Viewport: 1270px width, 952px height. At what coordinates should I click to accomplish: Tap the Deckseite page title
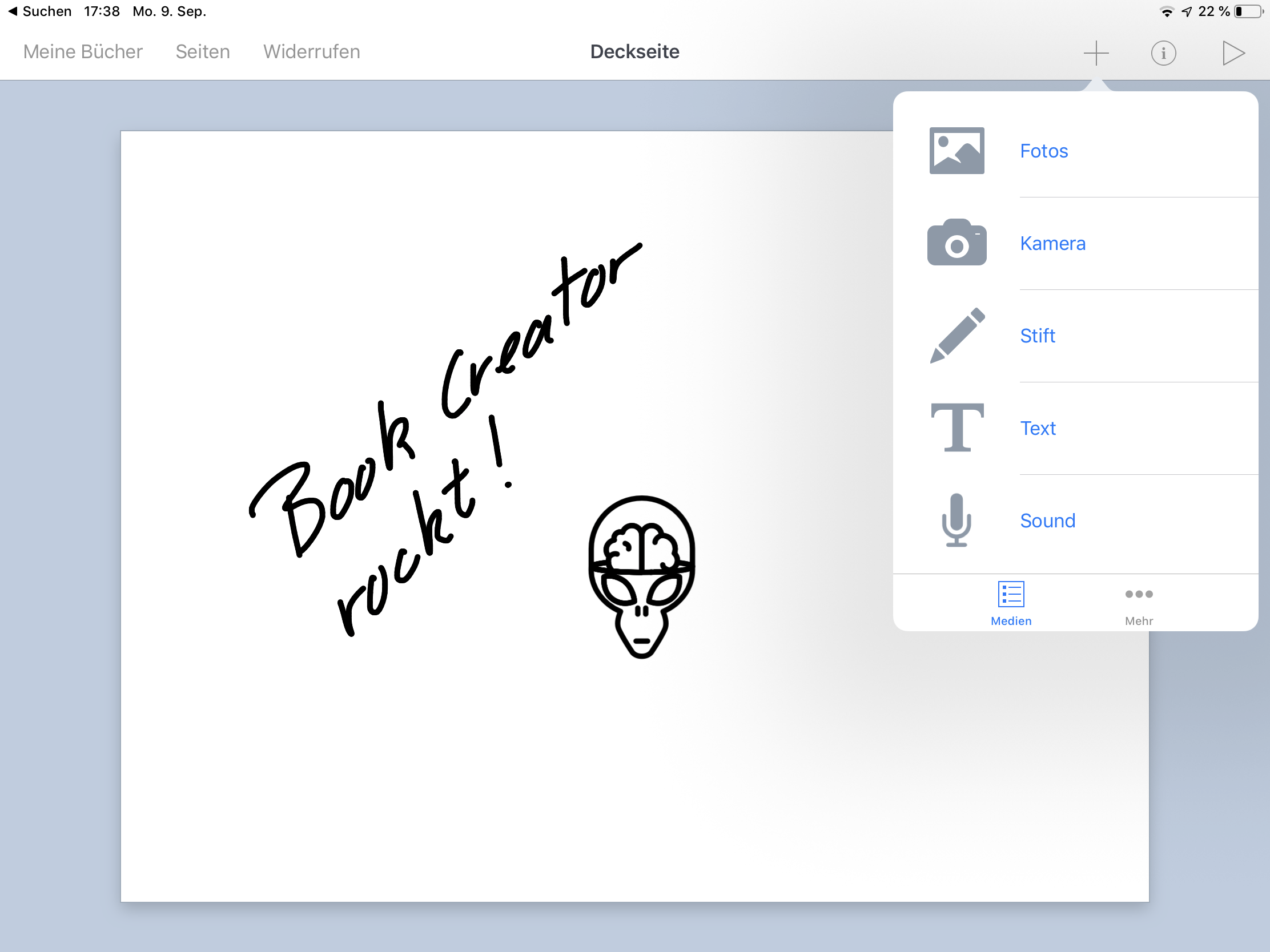pos(634,51)
